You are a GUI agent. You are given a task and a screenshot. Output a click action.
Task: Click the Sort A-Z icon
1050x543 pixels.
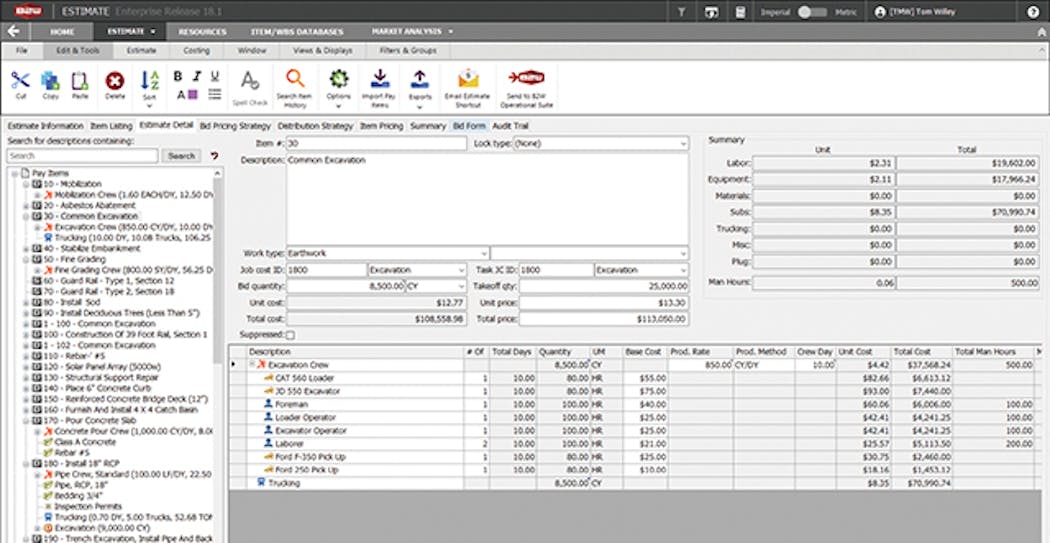pos(149,81)
